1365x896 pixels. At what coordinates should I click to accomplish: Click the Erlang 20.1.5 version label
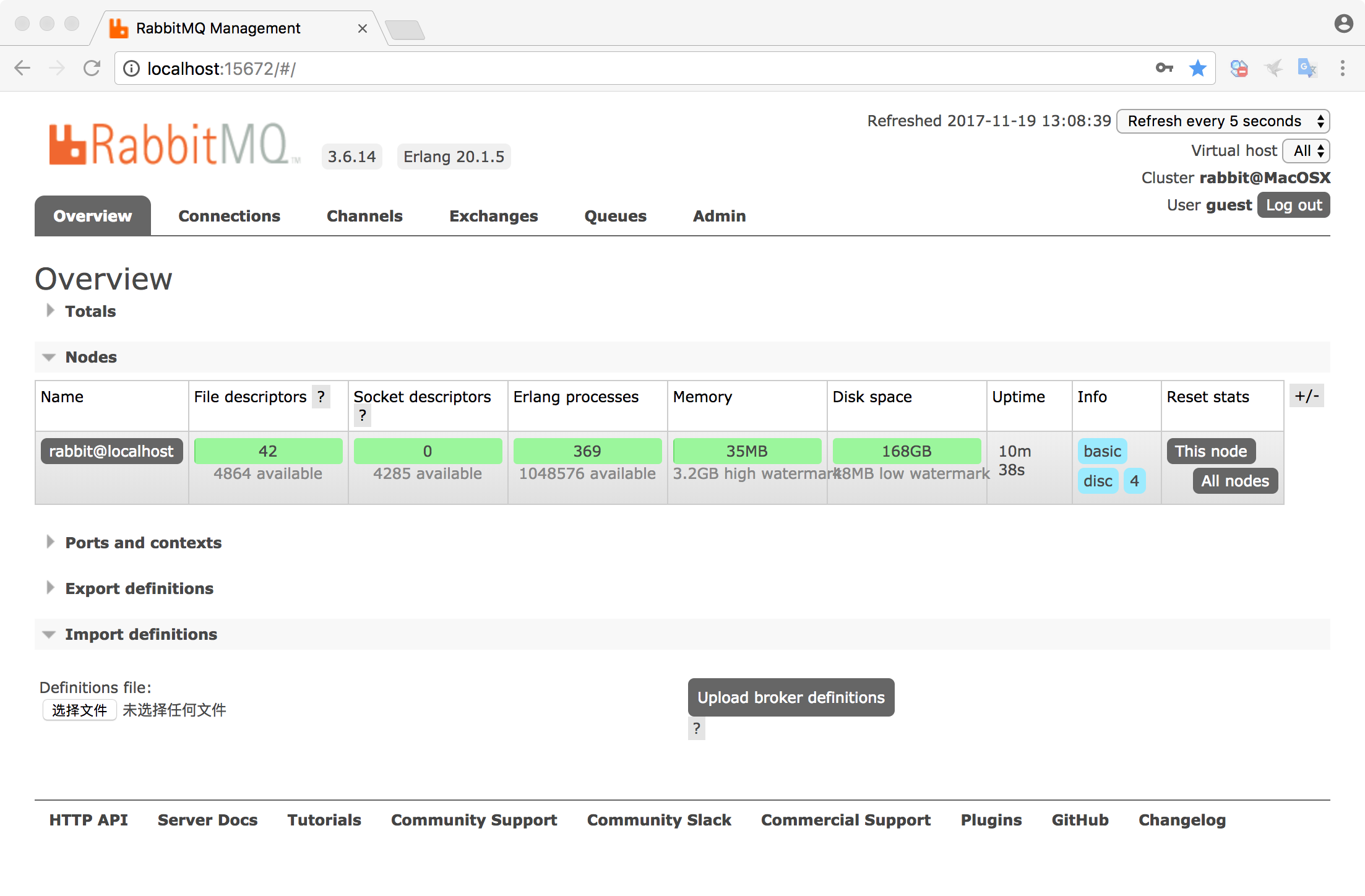click(x=454, y=157)
